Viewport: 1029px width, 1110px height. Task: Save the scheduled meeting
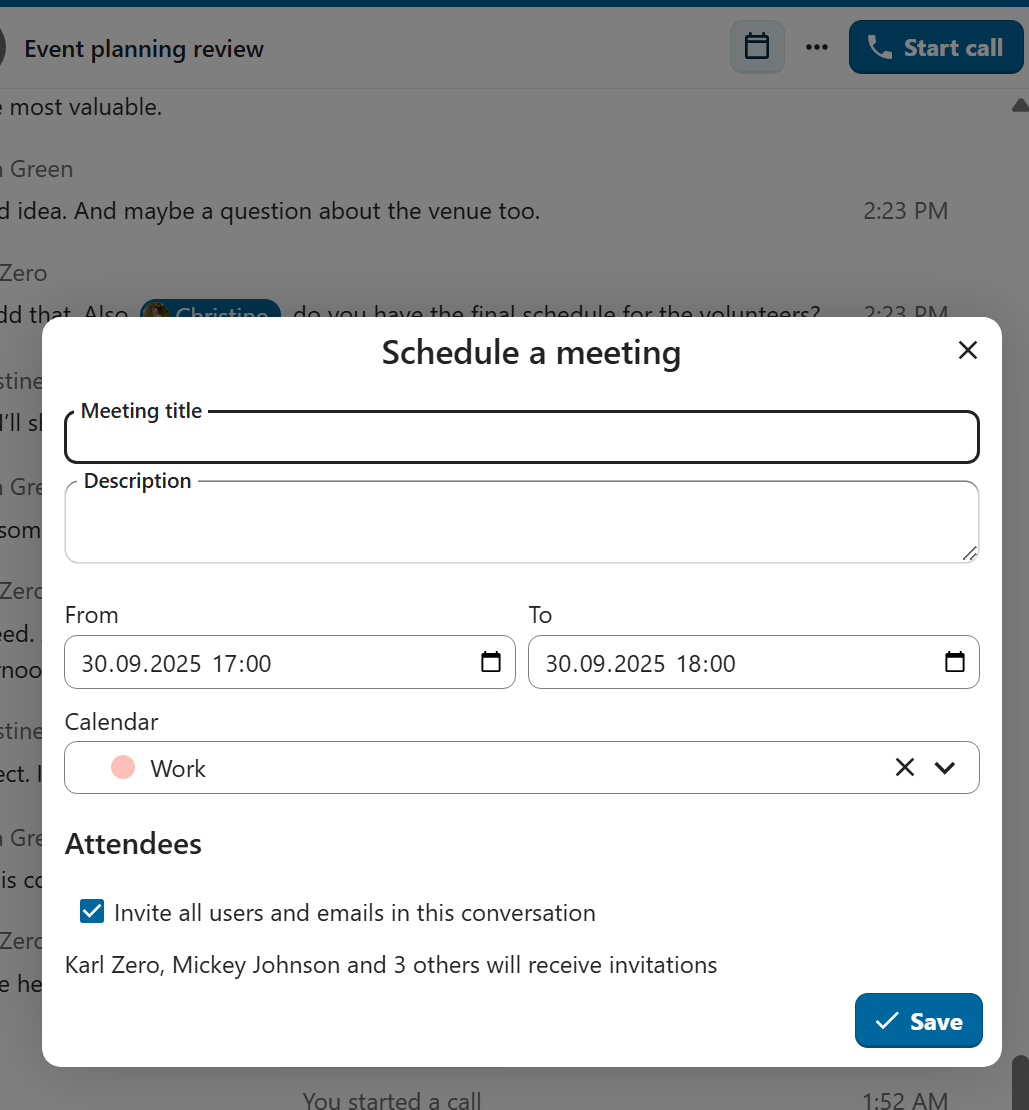click(x=918, y=1021)
